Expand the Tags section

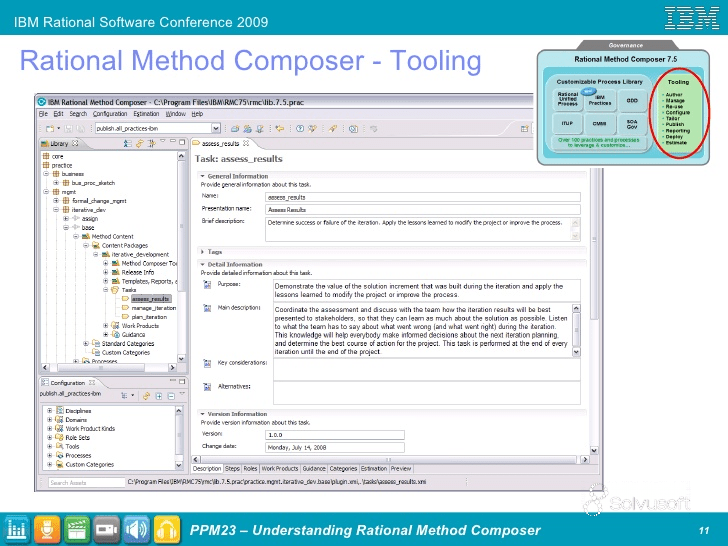202,252
